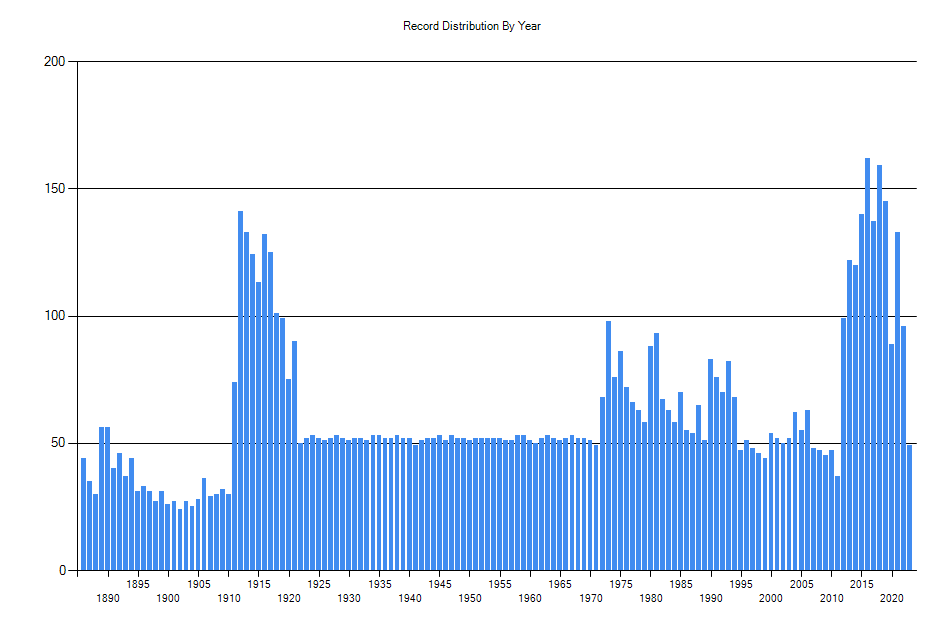The image size is (945, 630).
Task: Click the x-axis label 1935
Action: [379, 584]
